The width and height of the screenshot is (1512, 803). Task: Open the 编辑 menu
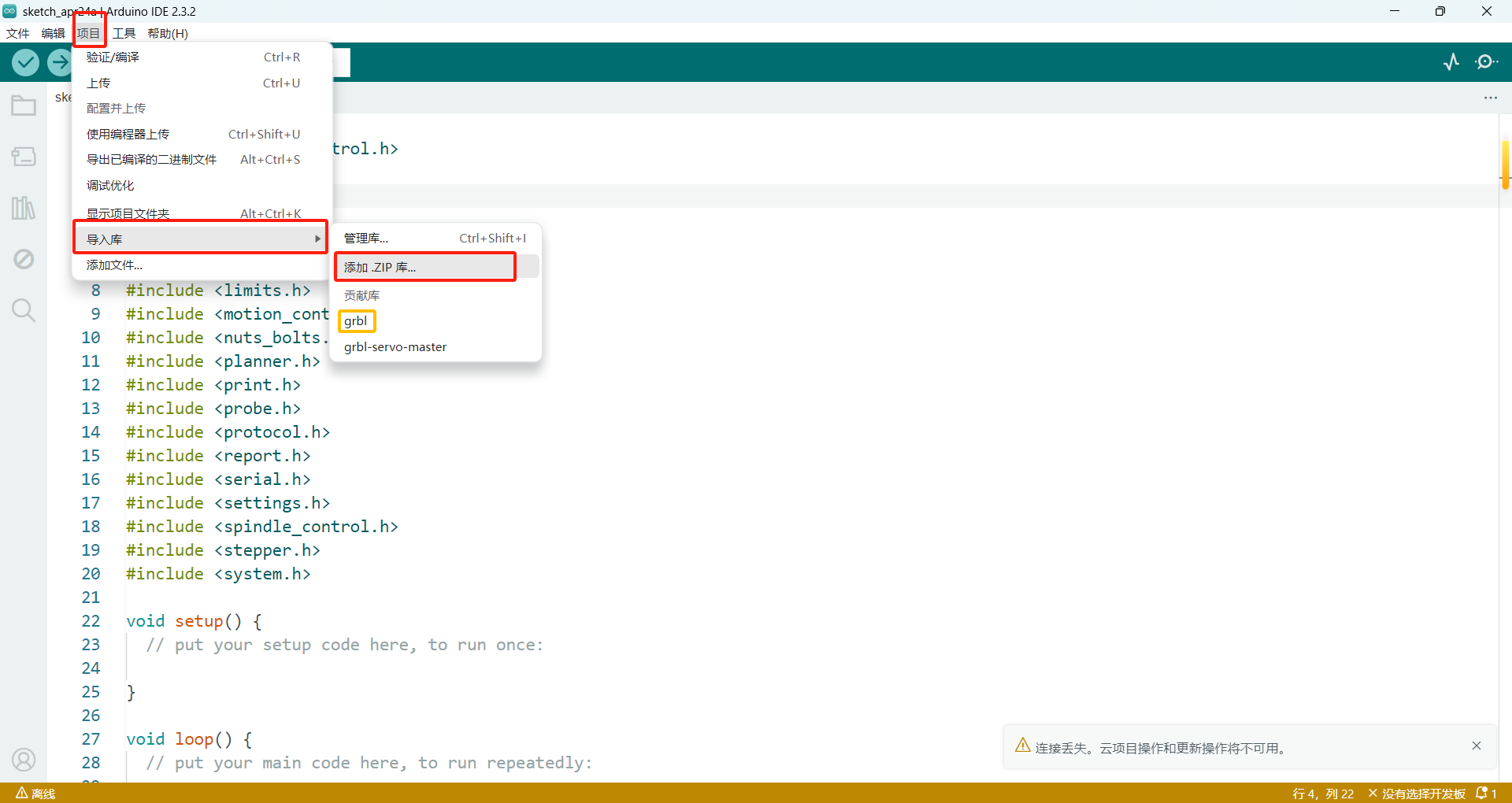(x=53, y=33)
